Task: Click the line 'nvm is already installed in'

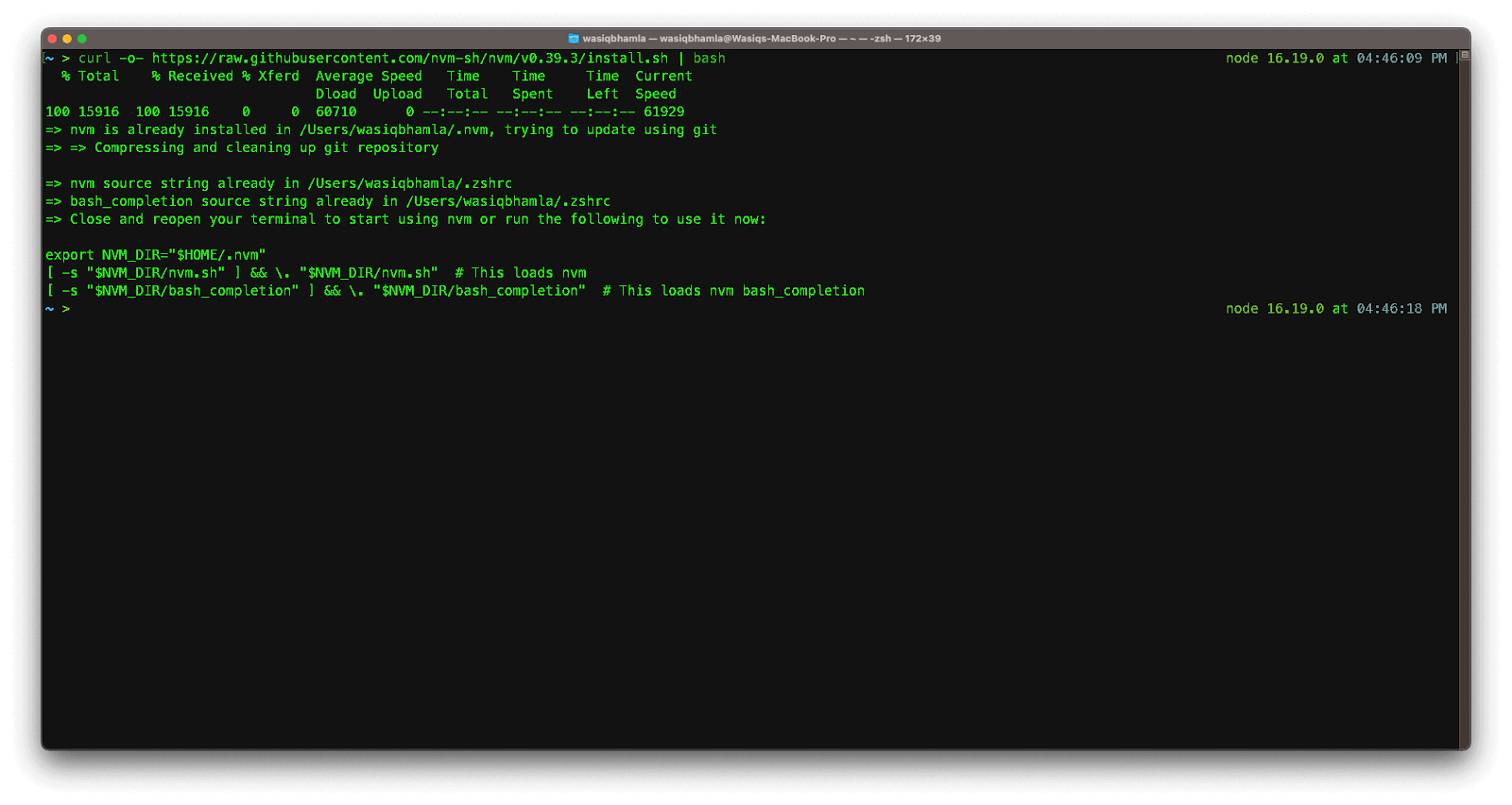Action: [x=382, y=130]
